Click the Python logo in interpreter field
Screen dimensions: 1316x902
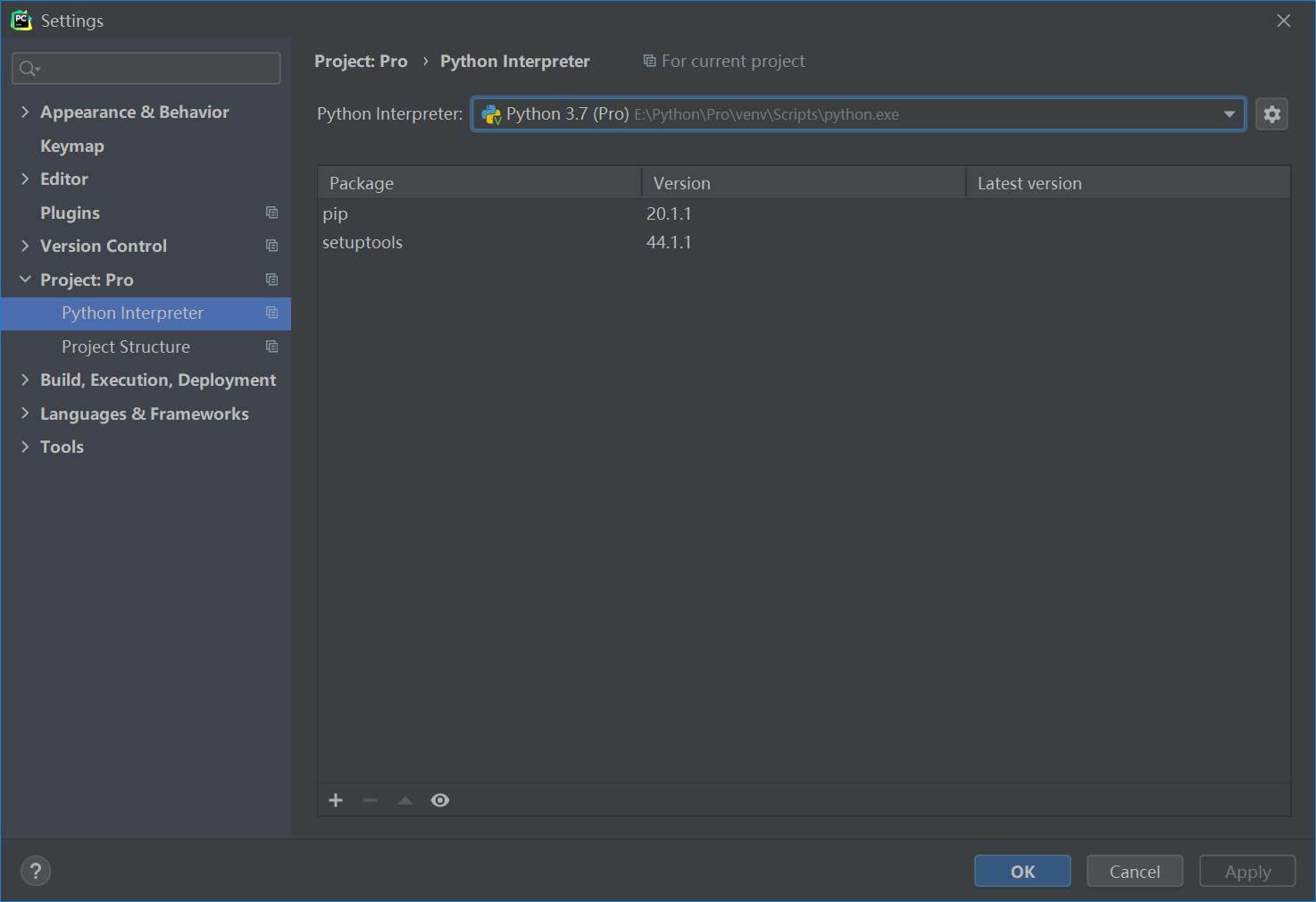pyautogui.click(x=491, y=114)
